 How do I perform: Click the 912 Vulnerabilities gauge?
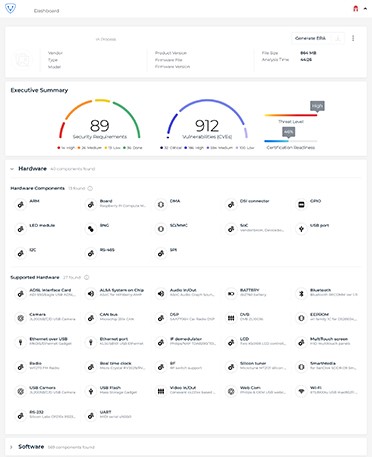tap(207, 119)
